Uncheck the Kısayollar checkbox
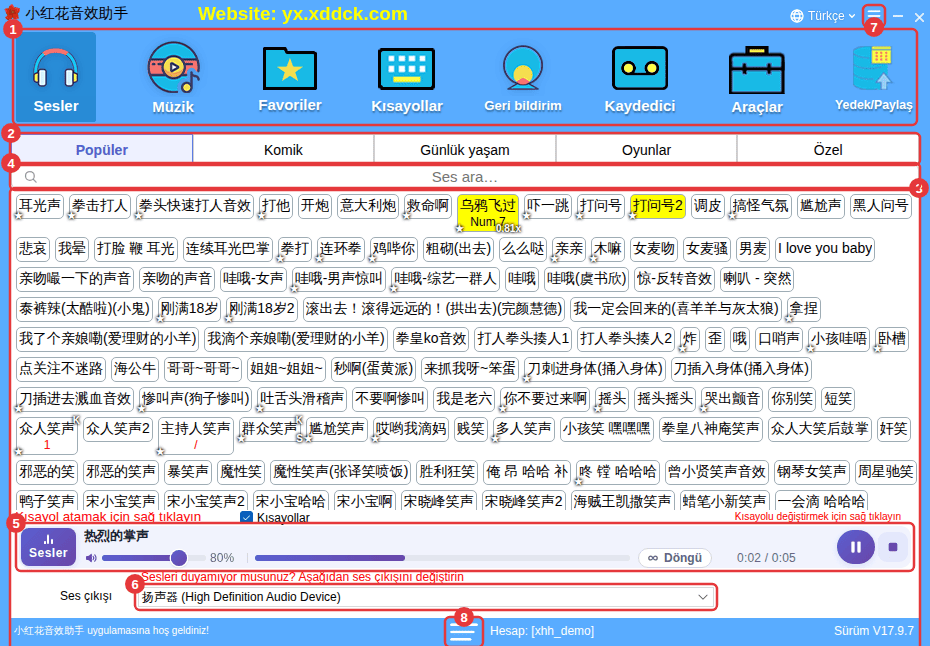 point(246,517)
